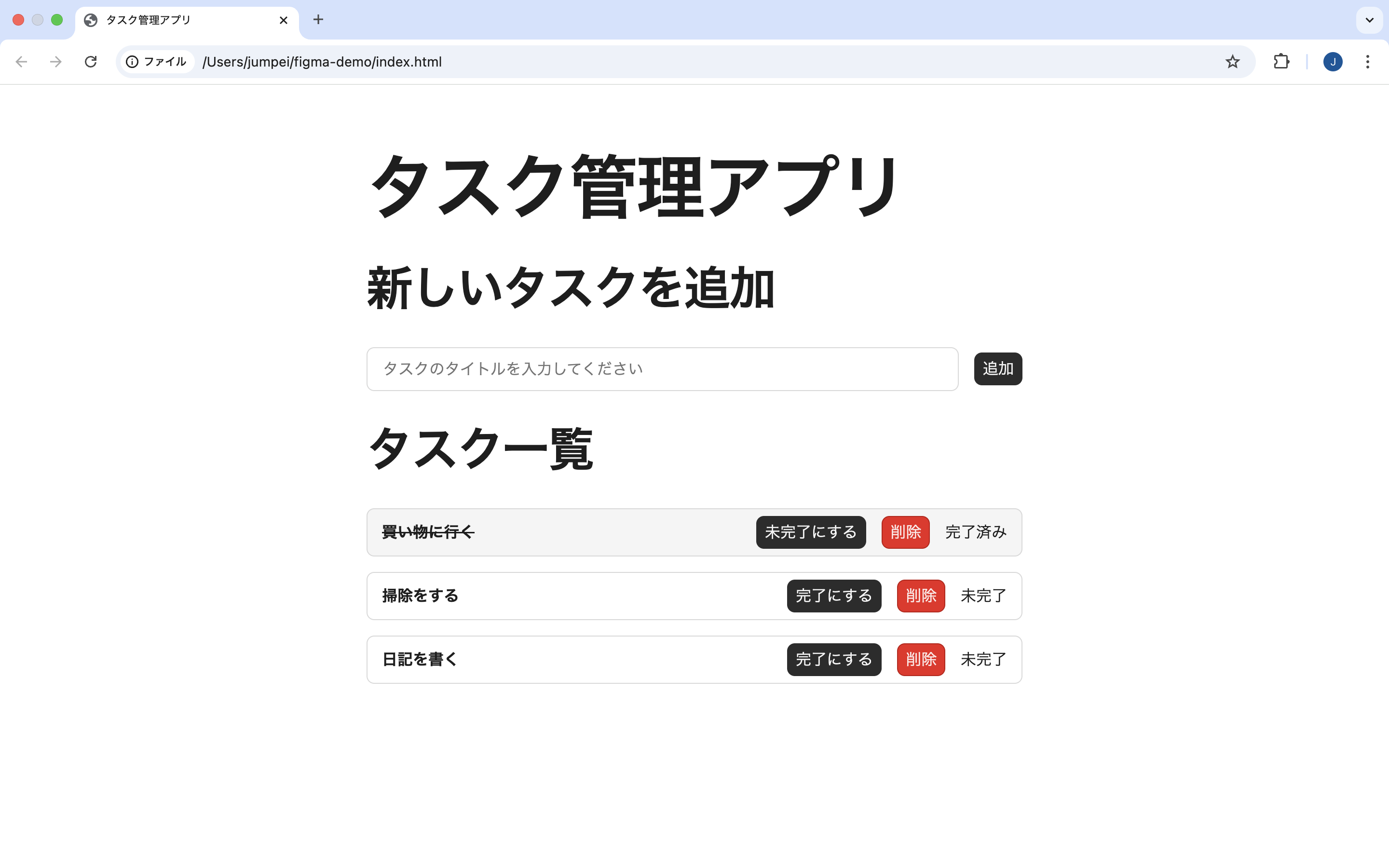The width and height of the screenshot is (1389, 868).
Task: Mark 買い物に行く as incomplete via 未完了にする
Action: click(x=810, y=532)
